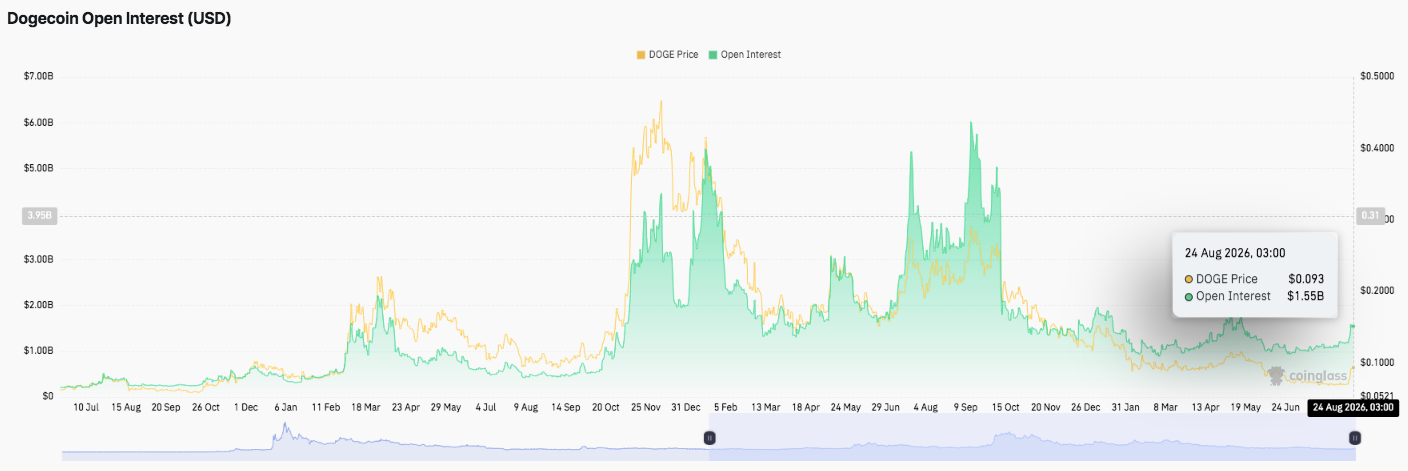This screenshot has height=471, width=1408.
Task: Click the 18 Mar date label
Action: click(365, 408)
